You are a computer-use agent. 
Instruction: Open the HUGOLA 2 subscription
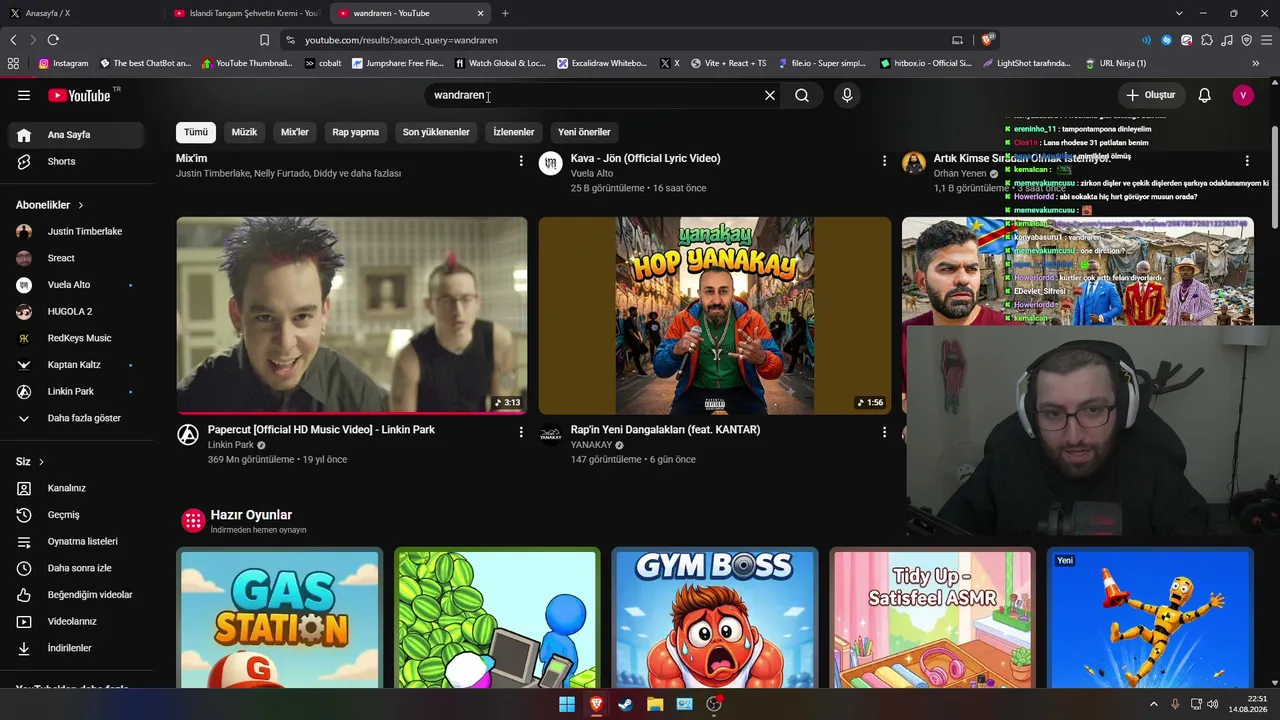click(x=77, y=311)
